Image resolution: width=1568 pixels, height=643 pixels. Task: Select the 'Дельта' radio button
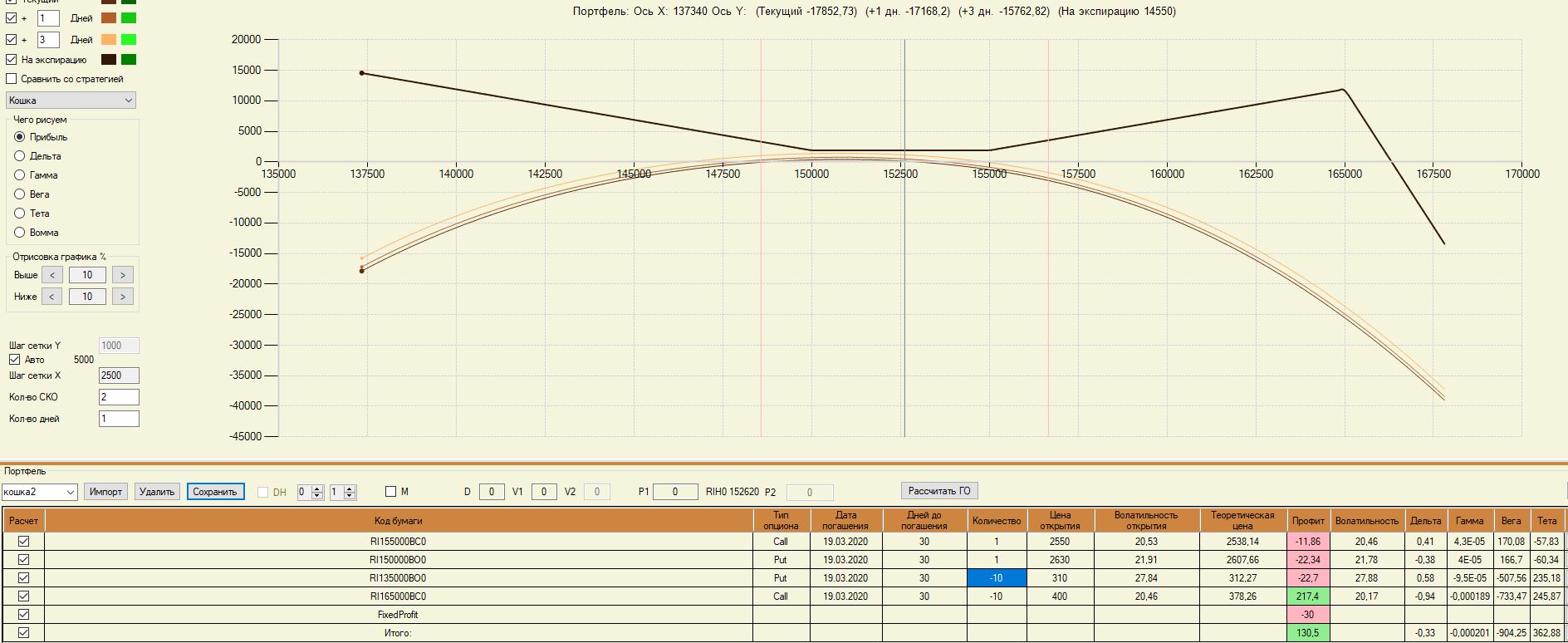(x=20, y=156)
